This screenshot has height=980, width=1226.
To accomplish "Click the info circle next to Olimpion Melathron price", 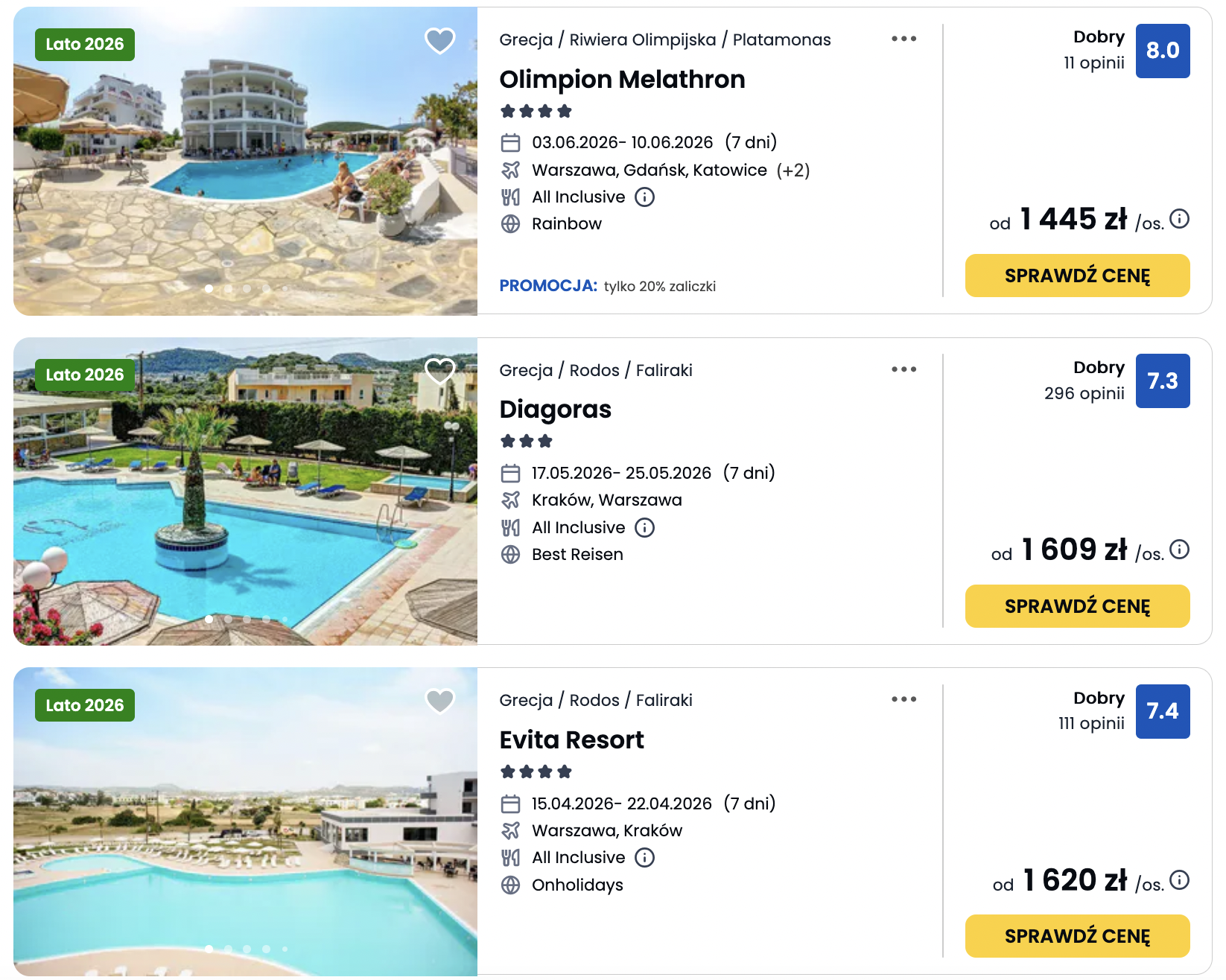I will click(1179, 220).
